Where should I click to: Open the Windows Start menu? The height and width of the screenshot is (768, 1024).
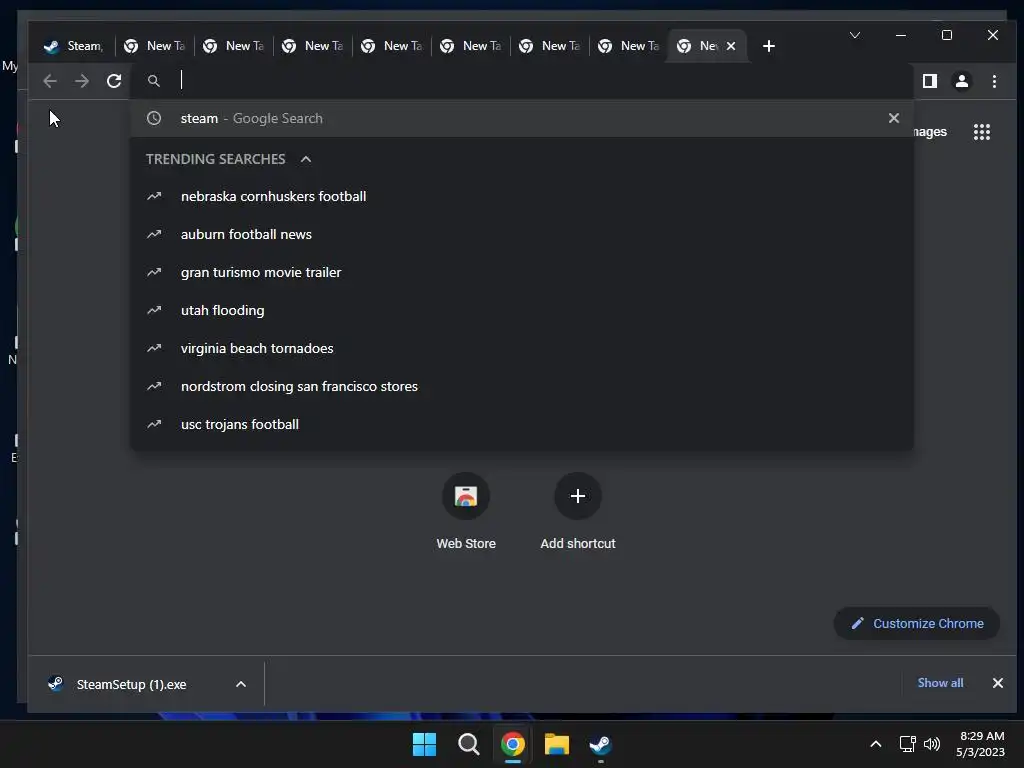point(424,744)
